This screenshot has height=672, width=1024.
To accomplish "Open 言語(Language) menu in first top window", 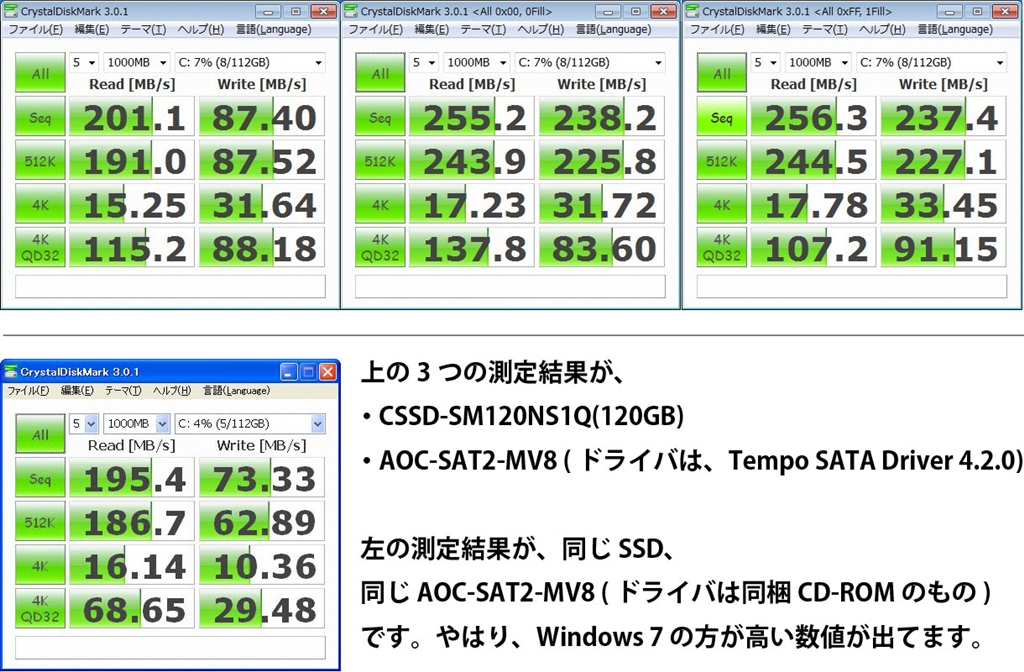I will (x=273, y=29).
